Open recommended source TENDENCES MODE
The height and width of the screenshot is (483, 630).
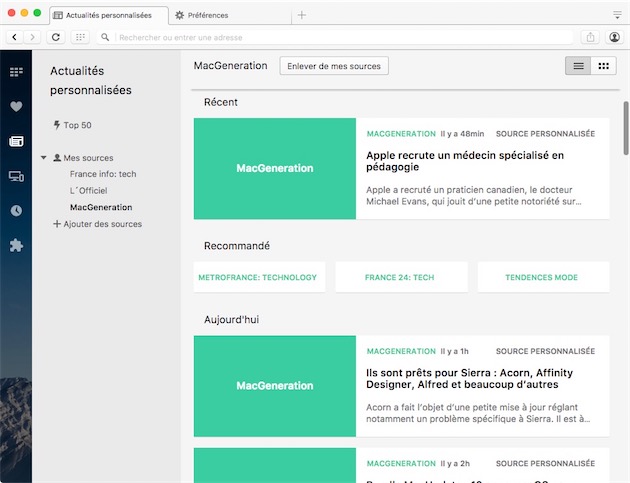click(543, 277)
